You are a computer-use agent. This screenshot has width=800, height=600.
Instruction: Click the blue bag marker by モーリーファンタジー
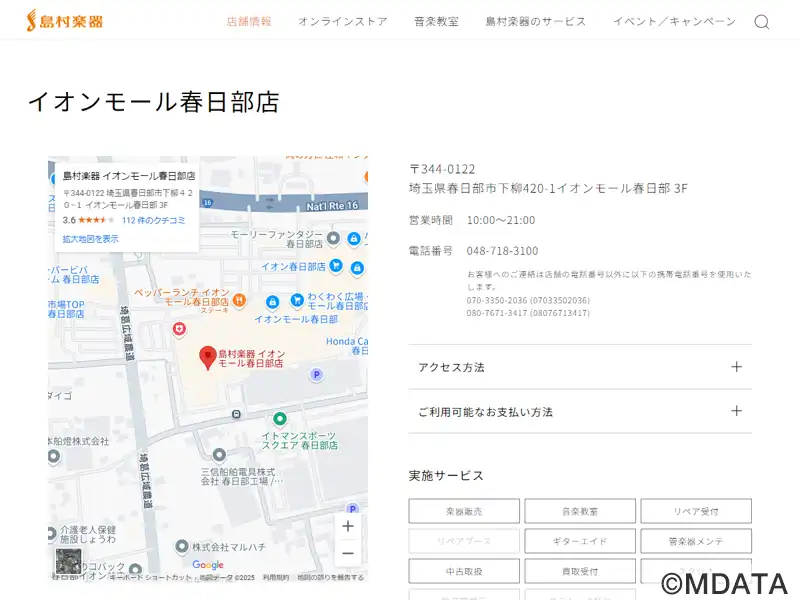click(354, 238)
